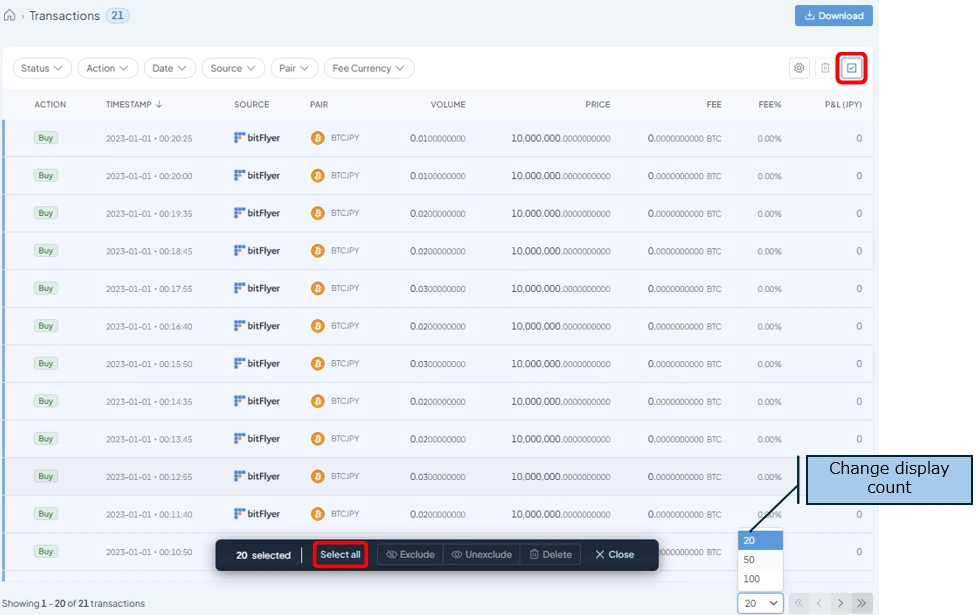Click the P&L (JPY) column header
The height and width of the screenshot is (615, 977).
(843, 104)
